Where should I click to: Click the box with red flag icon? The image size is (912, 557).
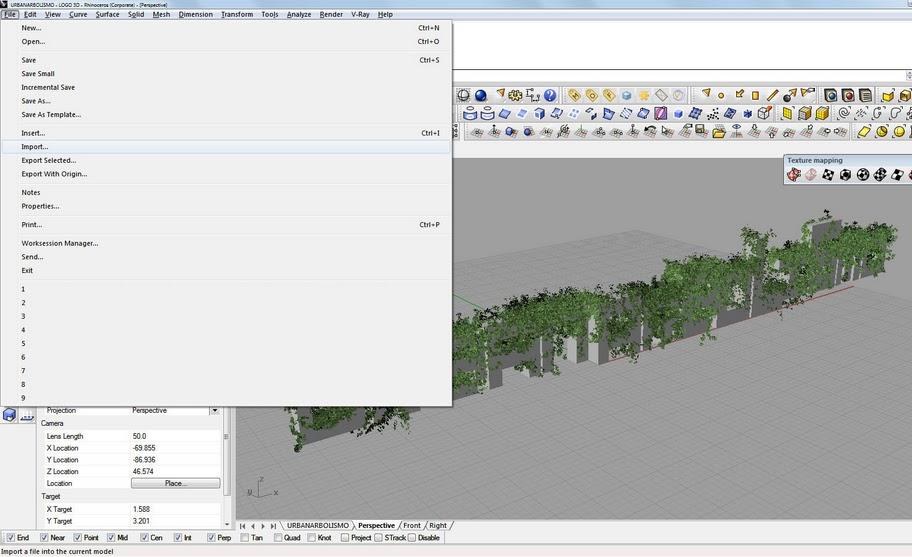(764, 113)
